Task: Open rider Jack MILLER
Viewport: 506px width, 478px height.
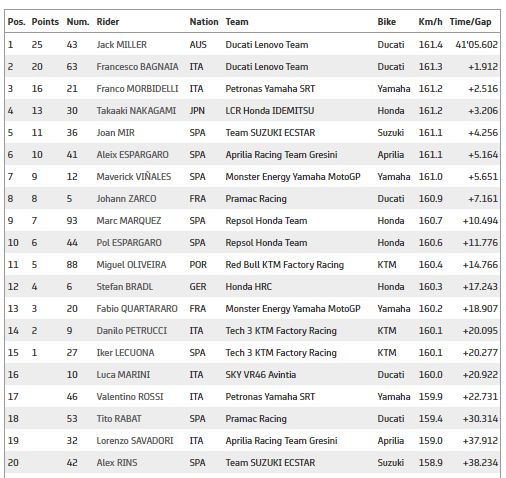Action: coord(122,45)
